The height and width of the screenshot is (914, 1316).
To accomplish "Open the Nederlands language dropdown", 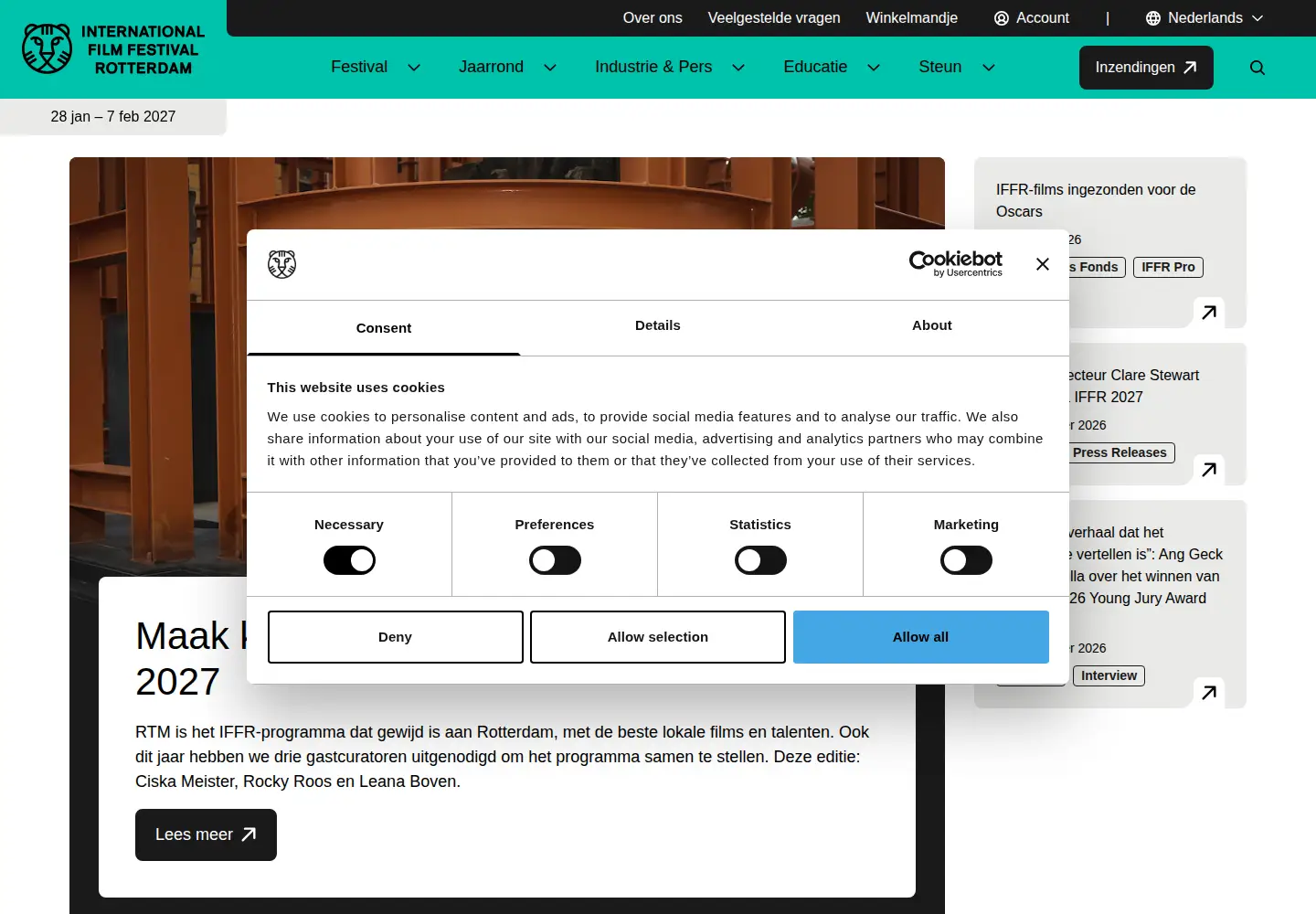I will pyautogui.click(x=1205, y=18).
